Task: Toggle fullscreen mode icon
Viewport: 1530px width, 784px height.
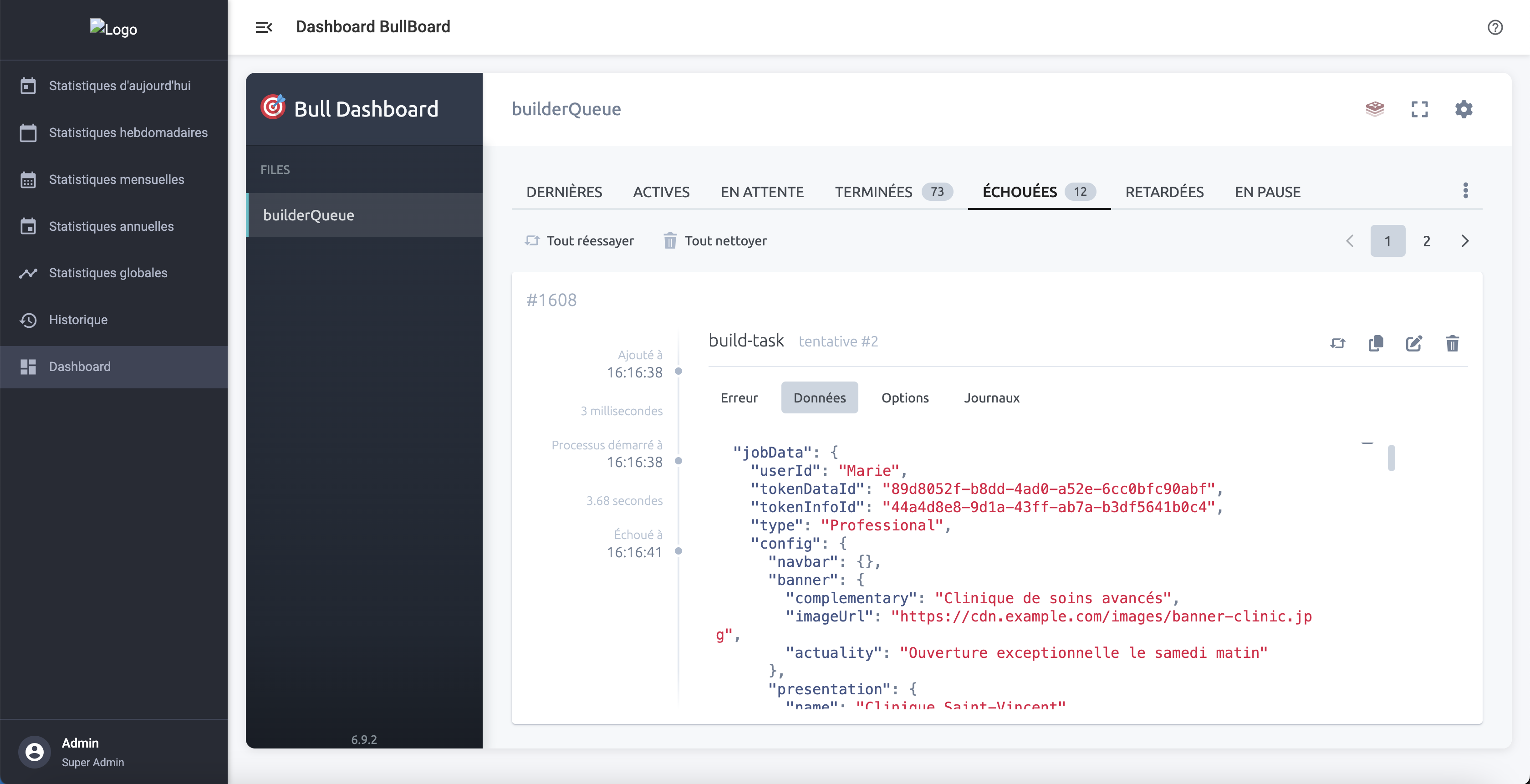Action: (x=1419, y=109)
